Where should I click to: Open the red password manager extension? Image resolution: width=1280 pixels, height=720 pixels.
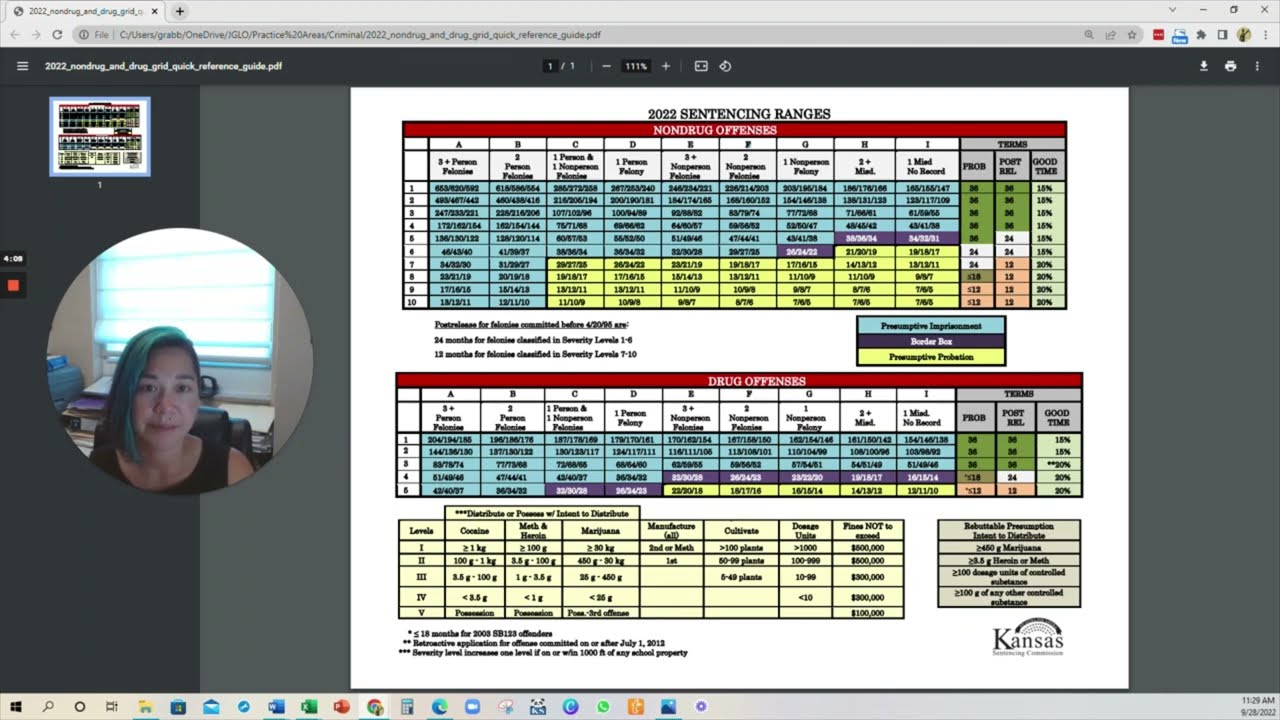[1159, 34]
